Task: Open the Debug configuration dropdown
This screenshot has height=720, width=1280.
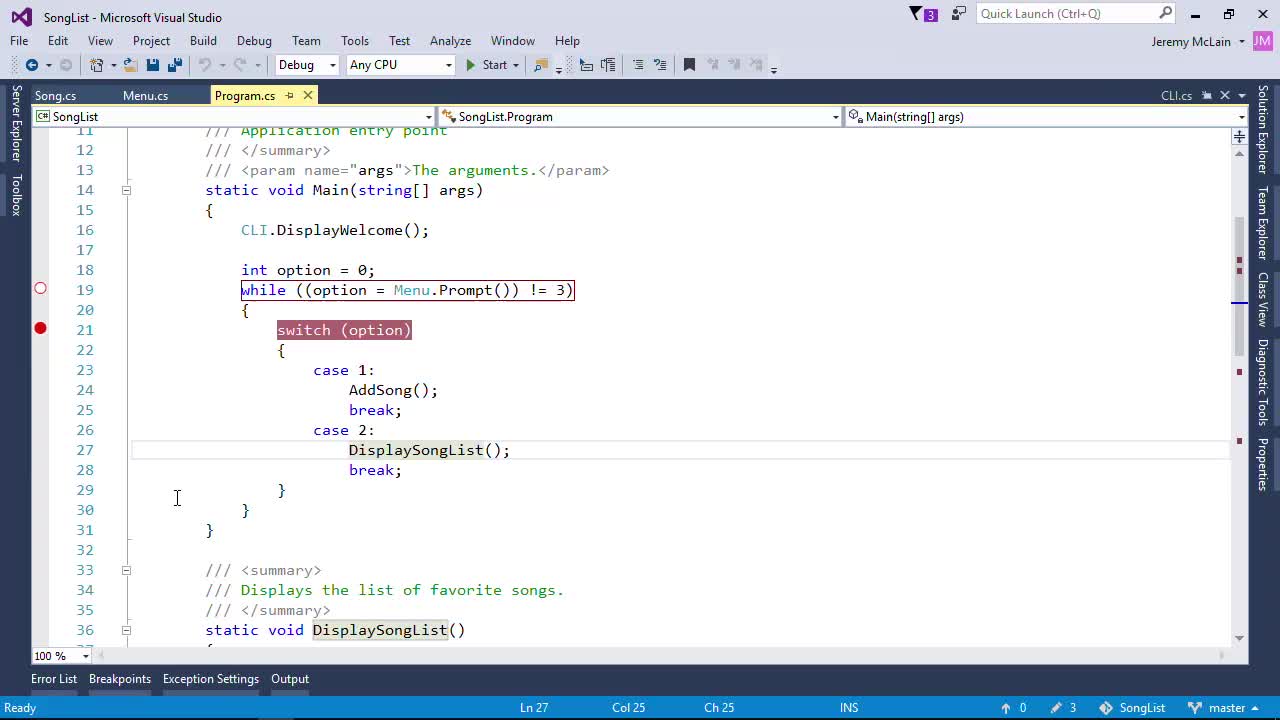Action: pyautogui.click(x=307, y=65)
